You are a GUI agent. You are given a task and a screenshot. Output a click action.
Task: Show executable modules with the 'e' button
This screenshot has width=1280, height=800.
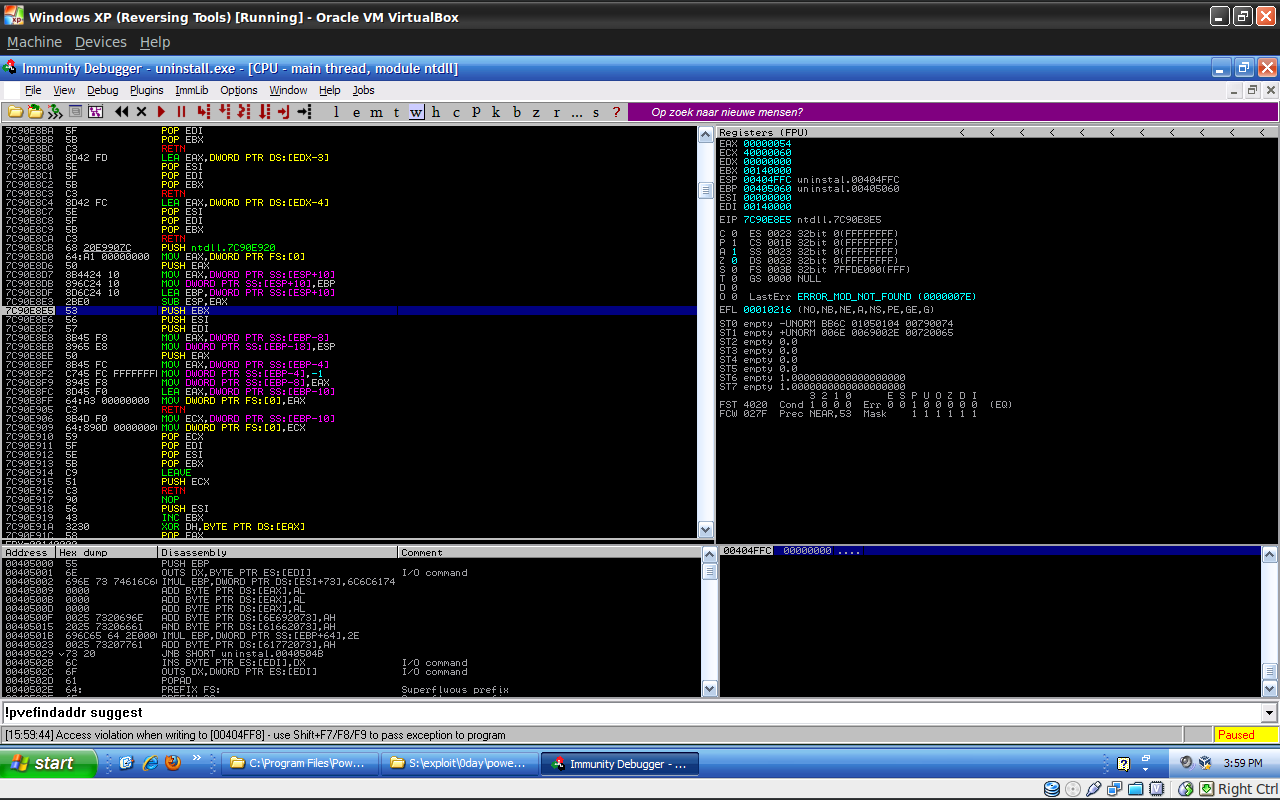(356, 112)
